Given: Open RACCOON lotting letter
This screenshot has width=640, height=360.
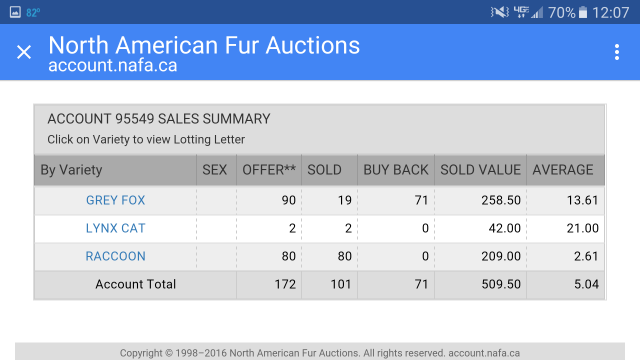Looking at the screenshot, I should [x=116, y=256].
